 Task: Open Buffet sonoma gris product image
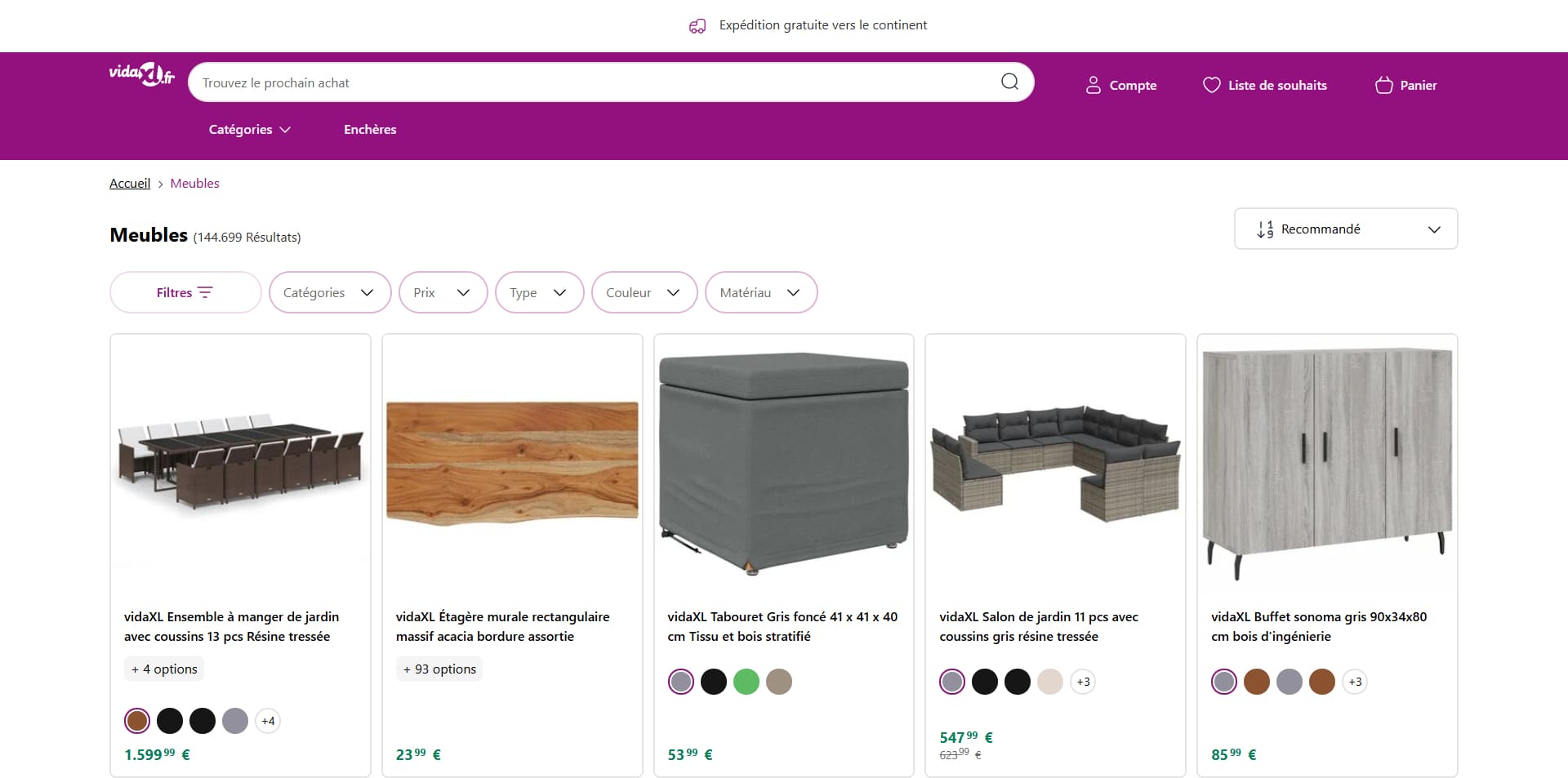tap(1327, 462)
